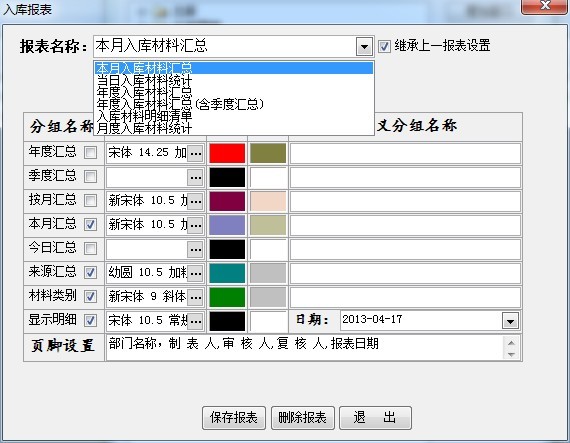570x443 pixels.
Task: Change the black color for 今日汇总
Action: pyautogui.click(x=227, y=249)
